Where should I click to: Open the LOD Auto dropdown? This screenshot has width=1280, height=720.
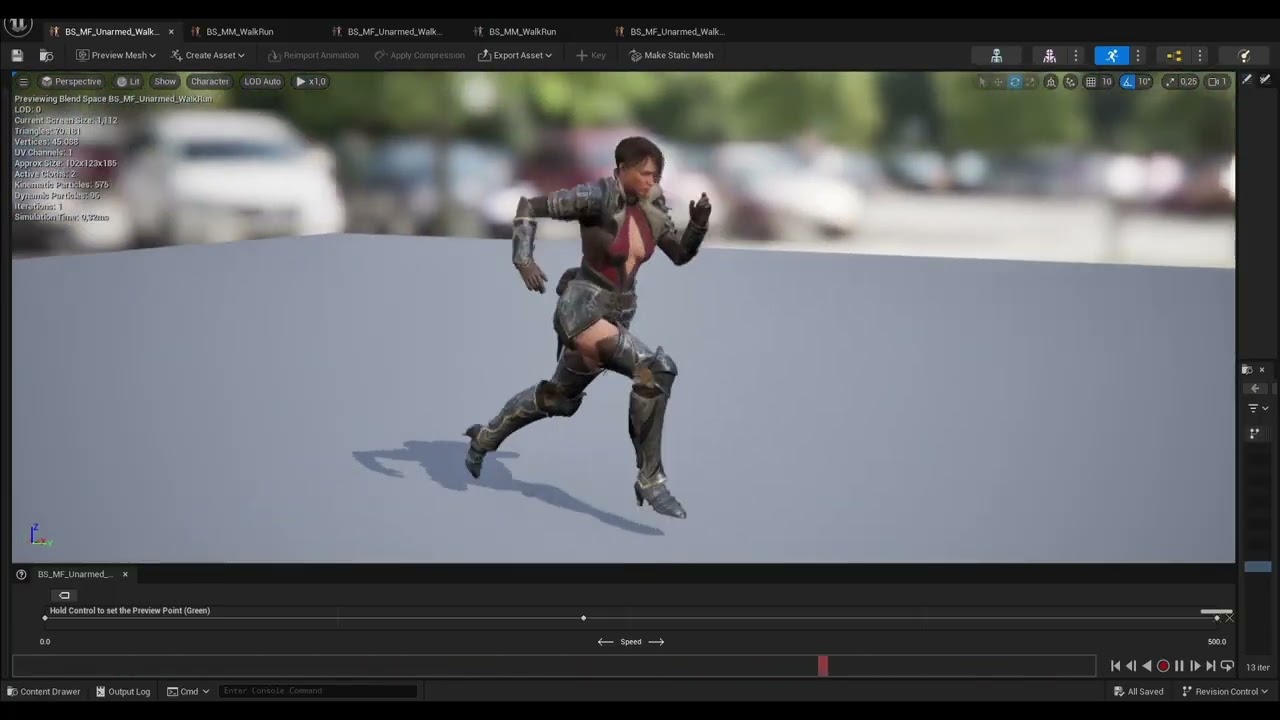[x=262, y=81]
